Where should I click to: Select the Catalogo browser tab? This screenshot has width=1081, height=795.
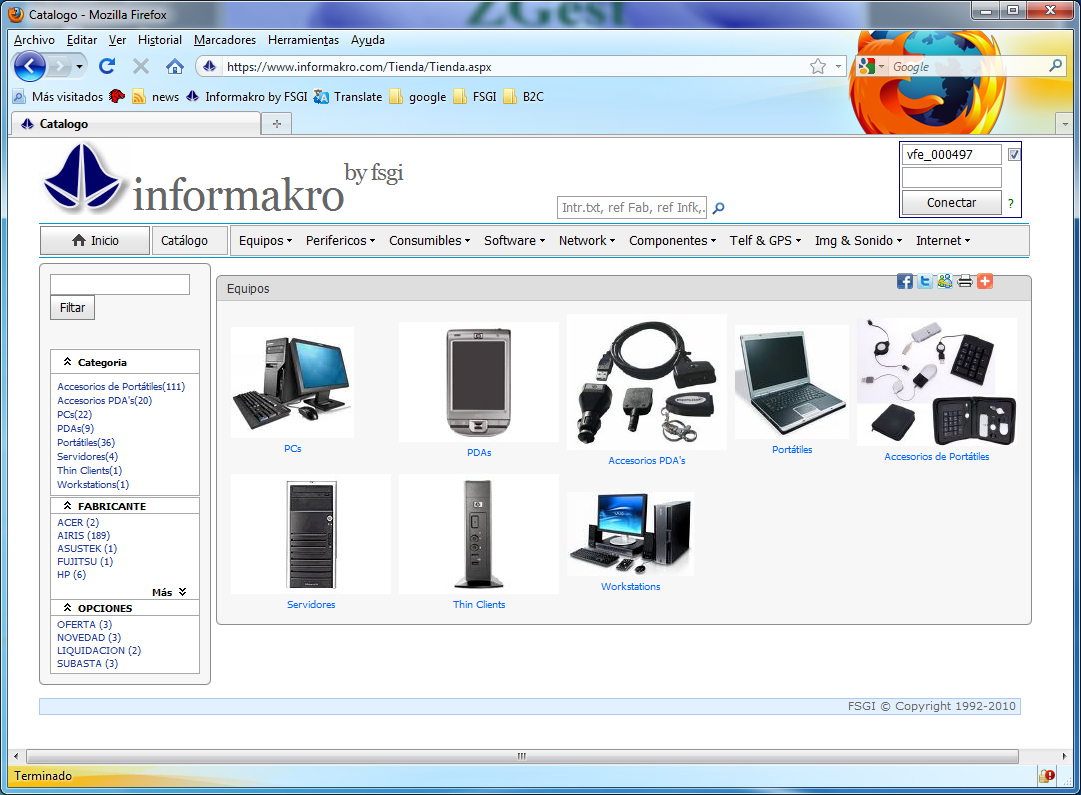click(136, 123)
